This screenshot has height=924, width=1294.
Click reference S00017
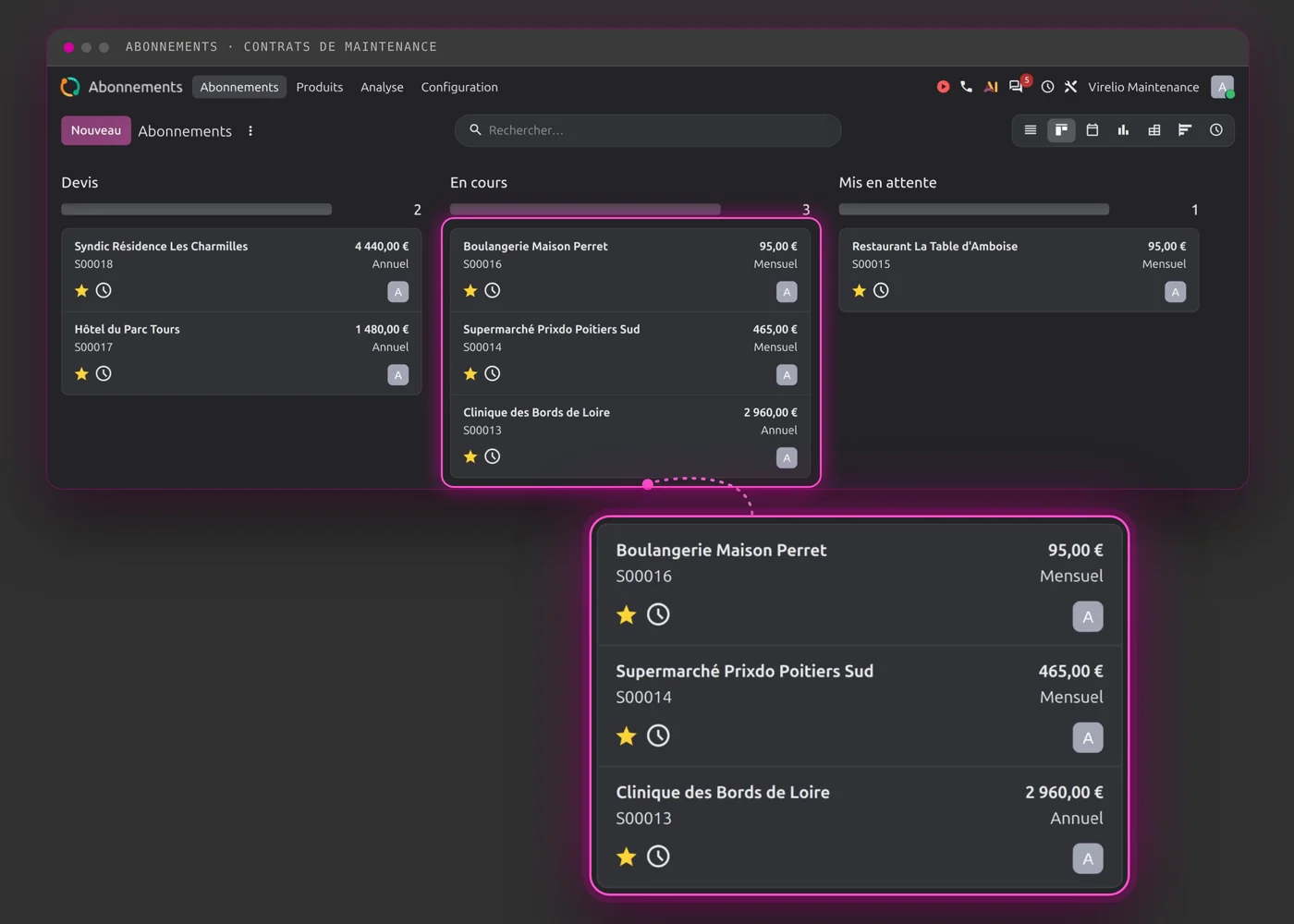(x=93, y=347)
